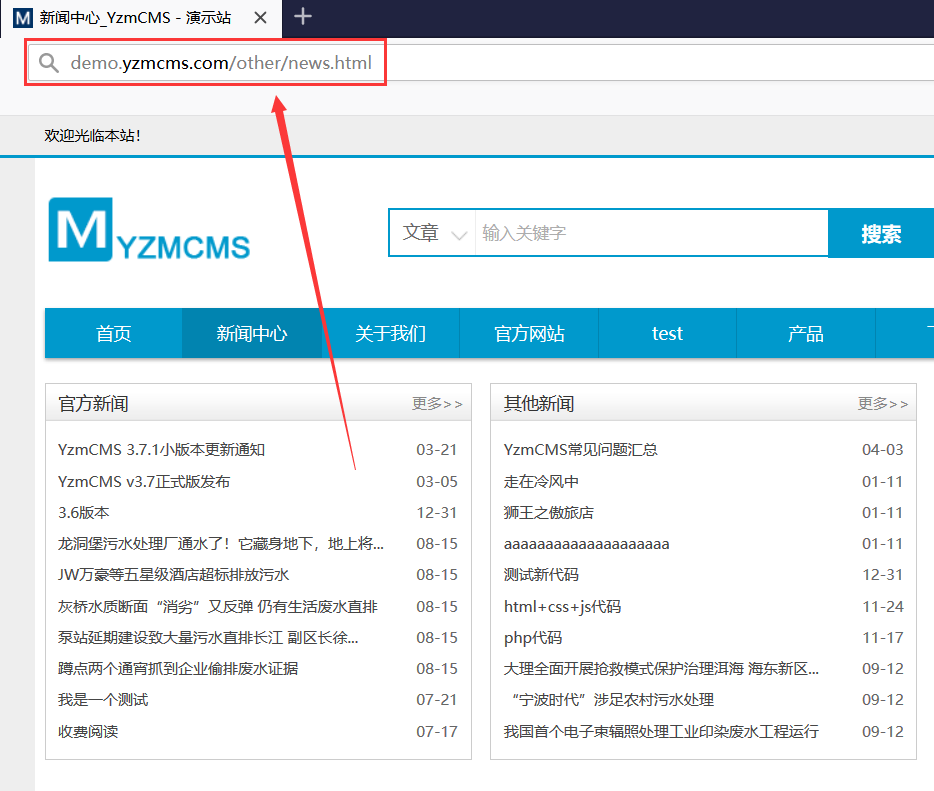Click the 官方新闻 panel heading
This screenshot has width=934, height=791.
pos(94,404)
